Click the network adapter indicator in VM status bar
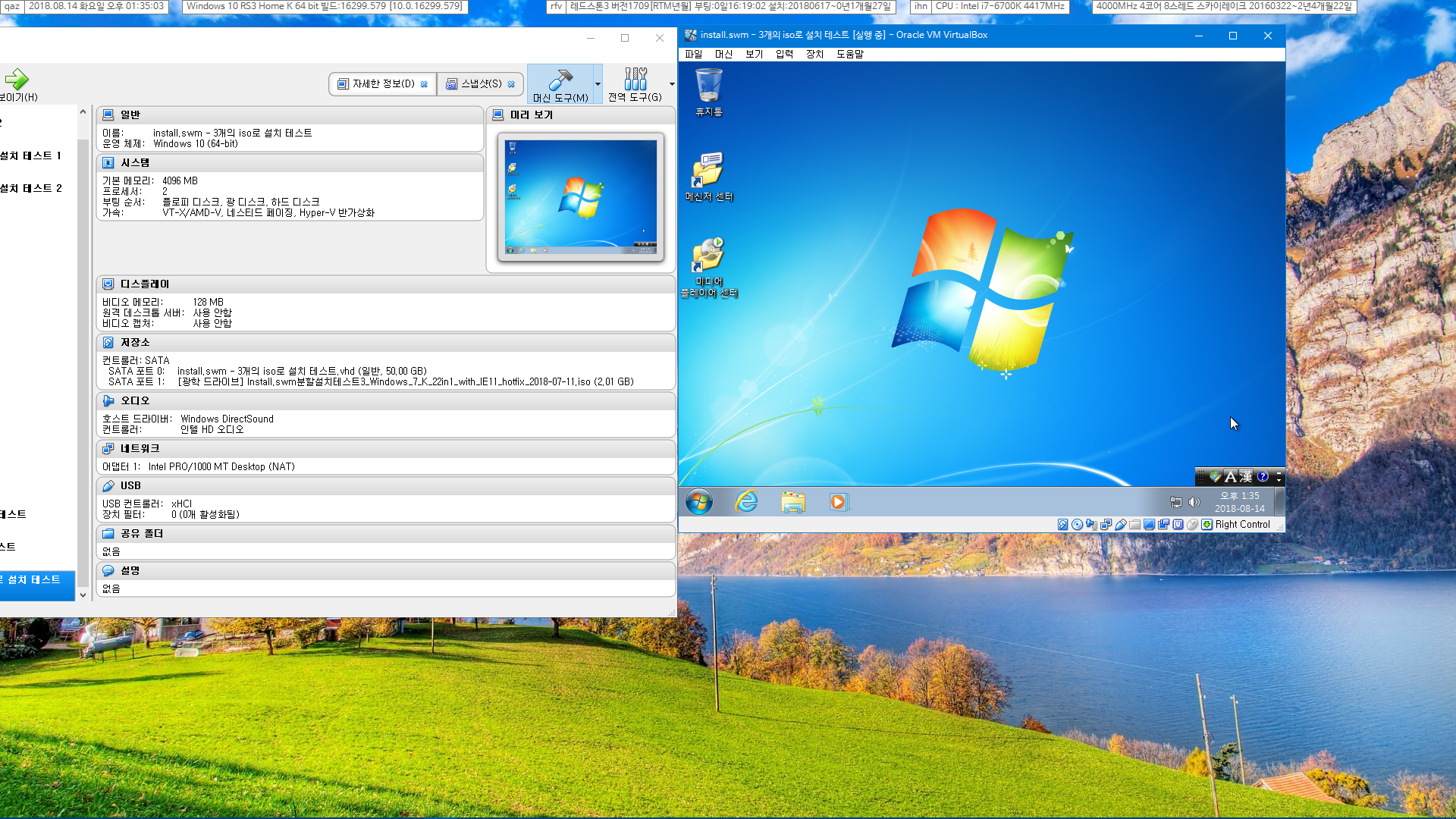Image resolution: width=1456 pixels, height=819 pixels. (x=1106, y=524)
